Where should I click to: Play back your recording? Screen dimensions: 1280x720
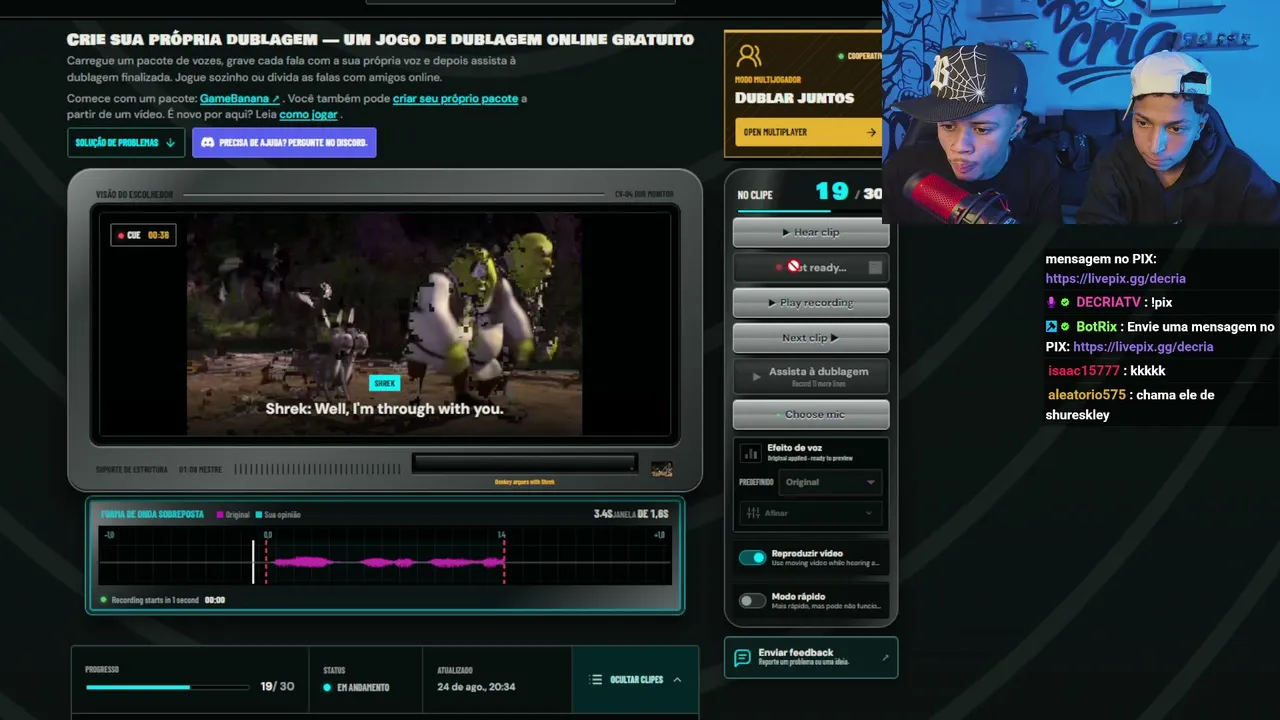[811, 302]
